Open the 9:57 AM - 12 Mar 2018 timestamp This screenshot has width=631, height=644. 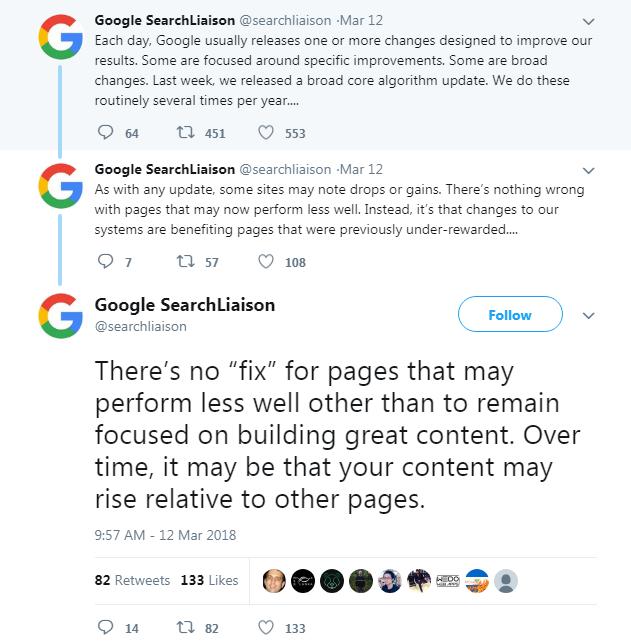[x=165, y=535]
